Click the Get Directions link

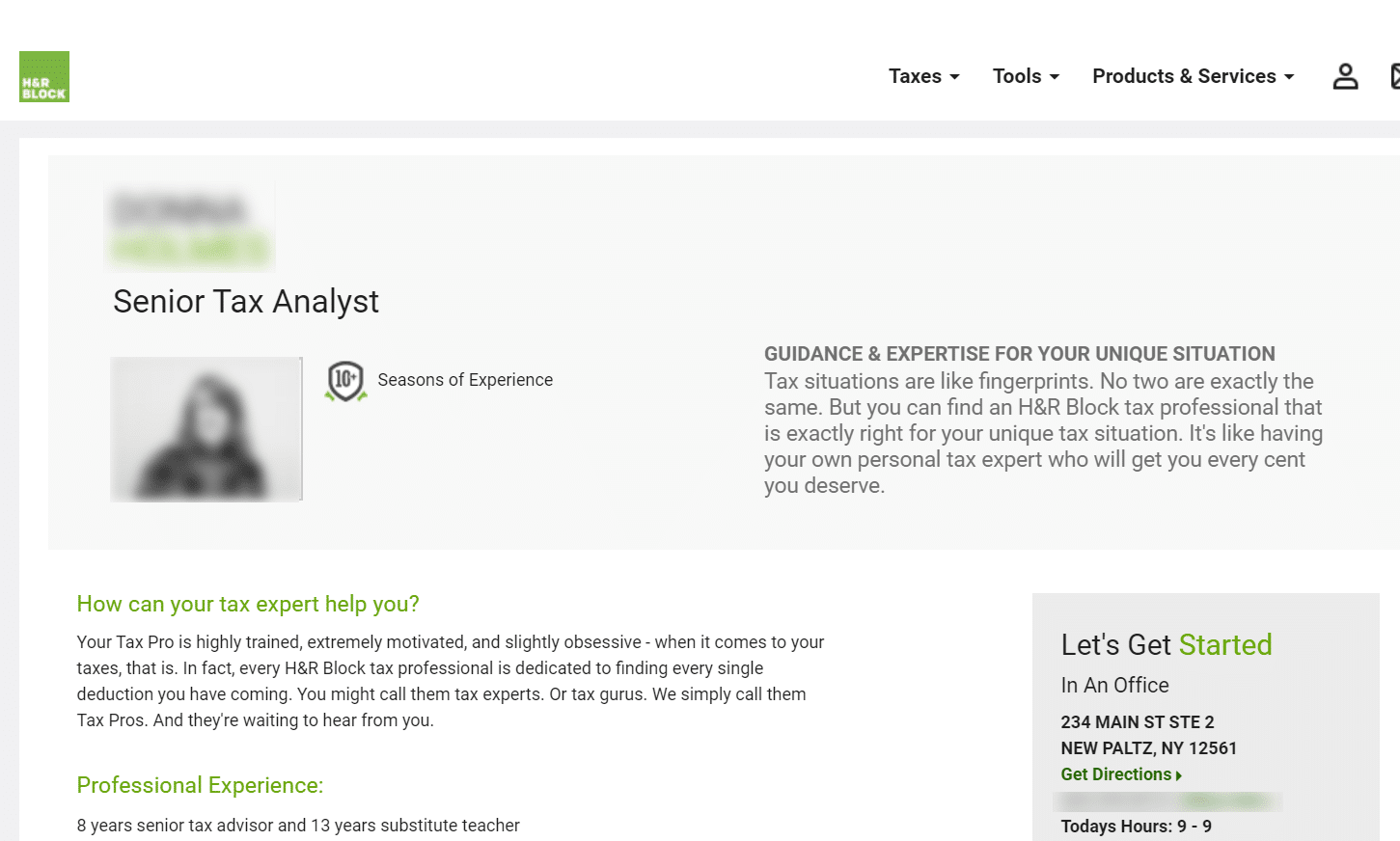pyautogui.click(x=1120, y=774)
